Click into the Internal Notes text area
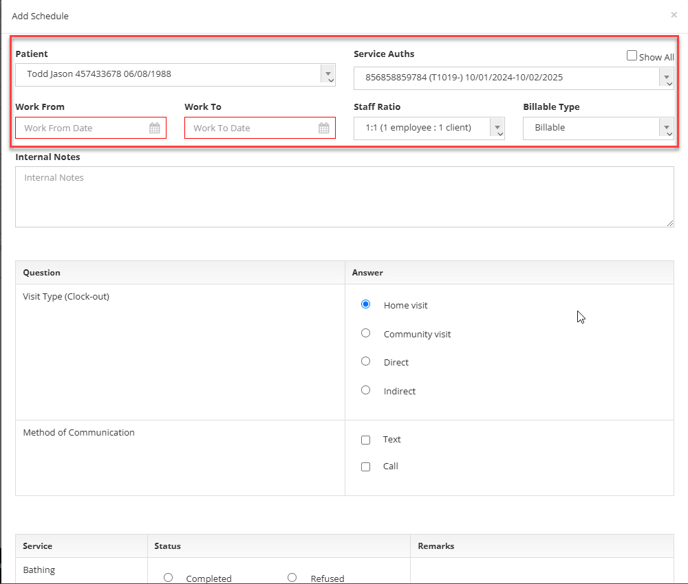The width and height of the screenshot is (688, 584). pos(344,197)
